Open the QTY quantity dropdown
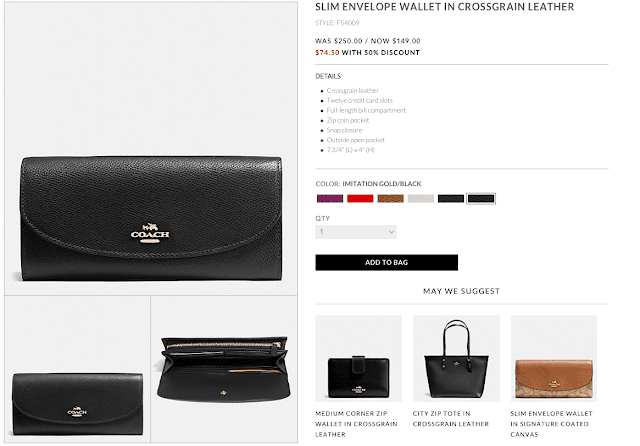This screenshot has width=640, height=446. 356,232
